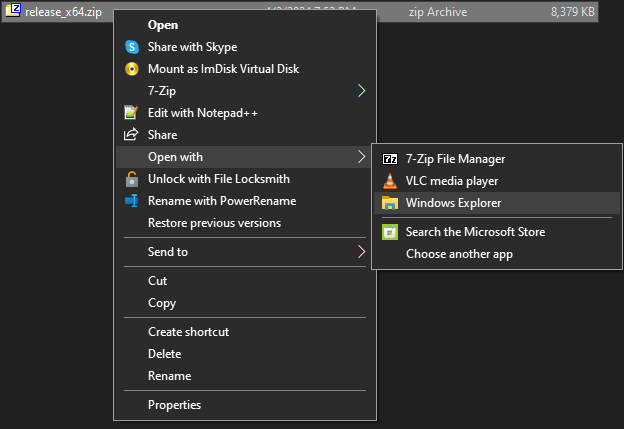Expand the Open with submenu arrow
The width and height of the screenshot is (624, 429).
361,157
